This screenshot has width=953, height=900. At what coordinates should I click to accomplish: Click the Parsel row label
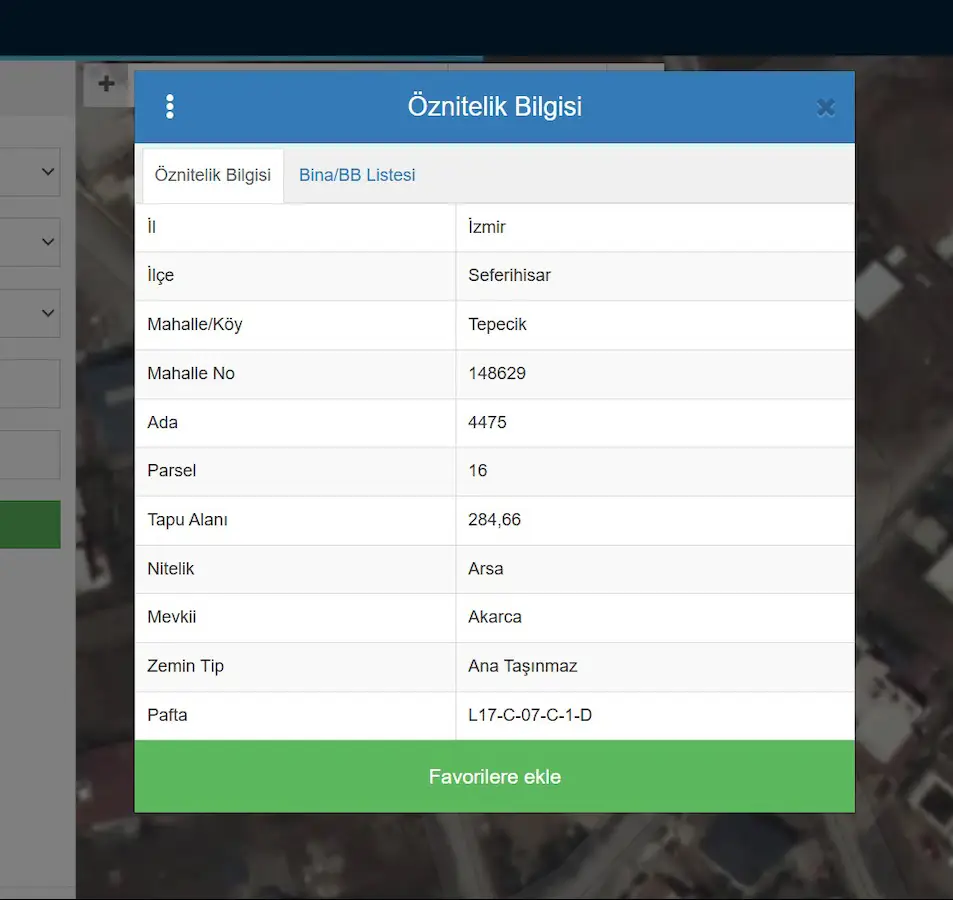coord(171,470)
